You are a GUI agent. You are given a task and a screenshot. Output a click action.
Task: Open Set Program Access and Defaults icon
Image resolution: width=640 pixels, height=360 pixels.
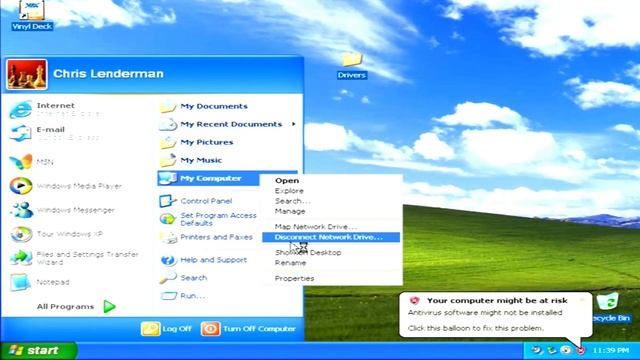167,219
